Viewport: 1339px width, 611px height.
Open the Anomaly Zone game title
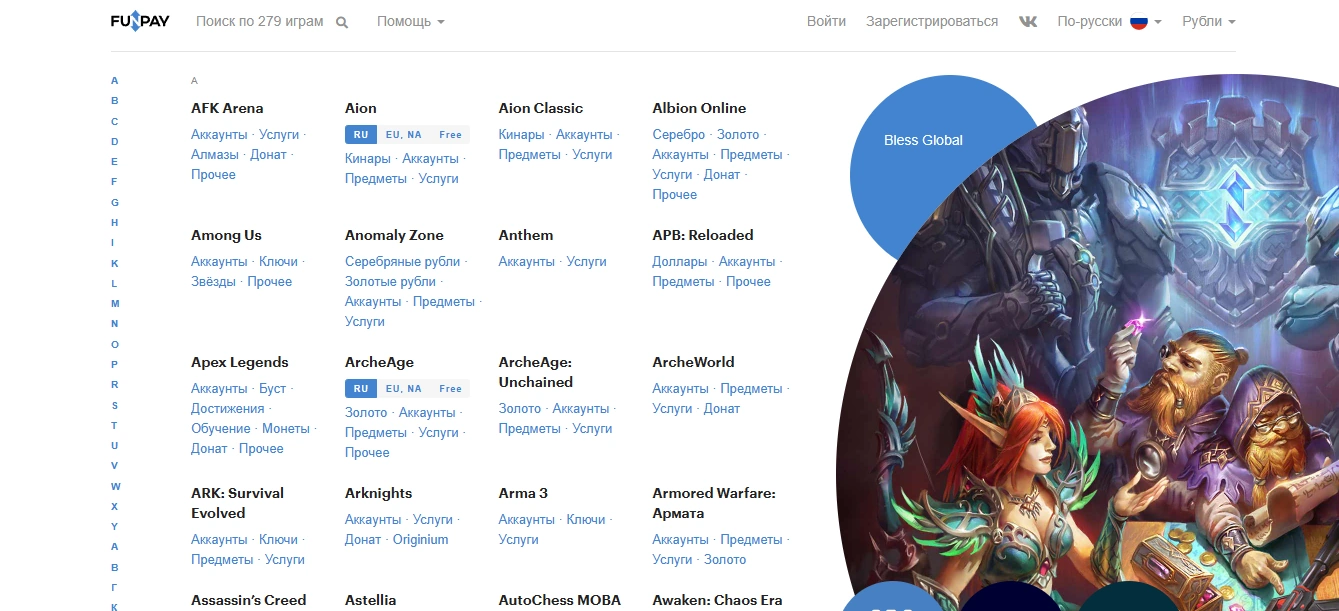[x=394, y=235]
